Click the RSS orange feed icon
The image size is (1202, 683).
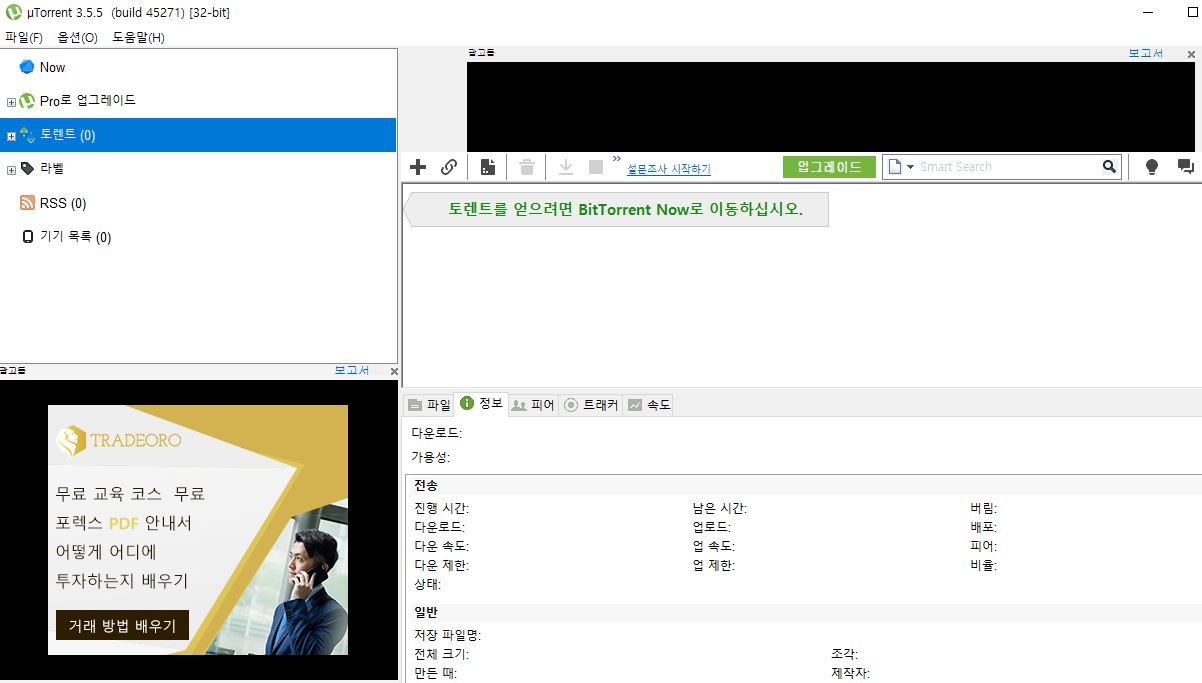pos(27,203)
